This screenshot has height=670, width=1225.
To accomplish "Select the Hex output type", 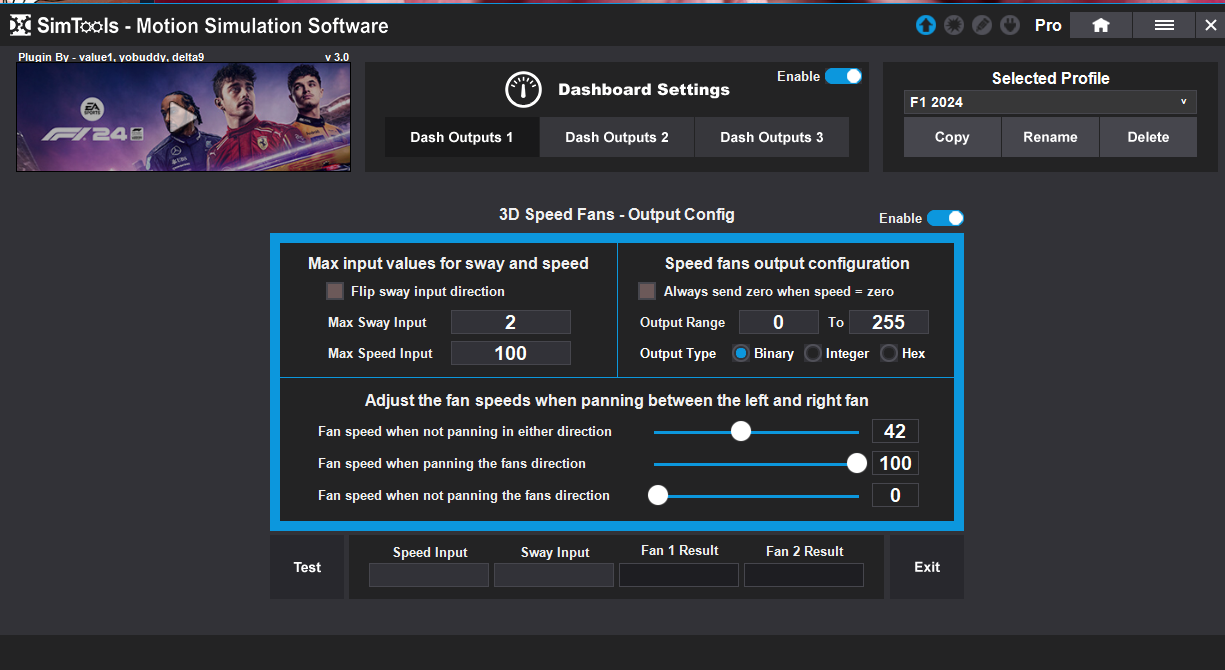I will pos(889,353).
